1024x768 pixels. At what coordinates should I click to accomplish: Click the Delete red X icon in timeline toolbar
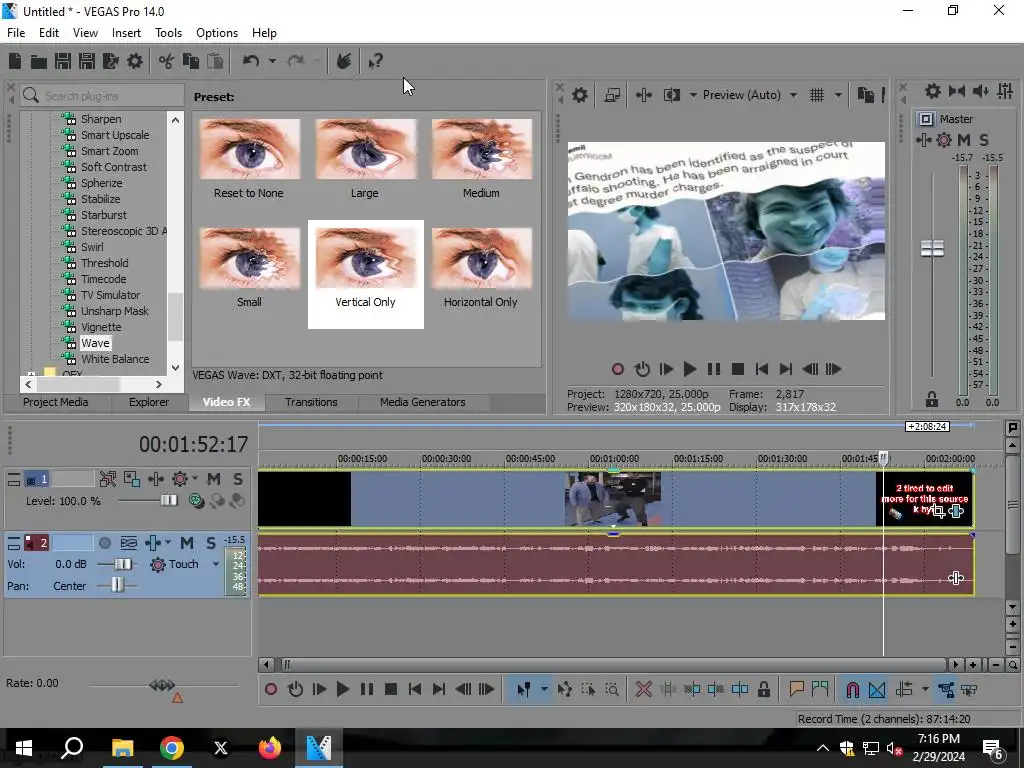tap(643, 689)
